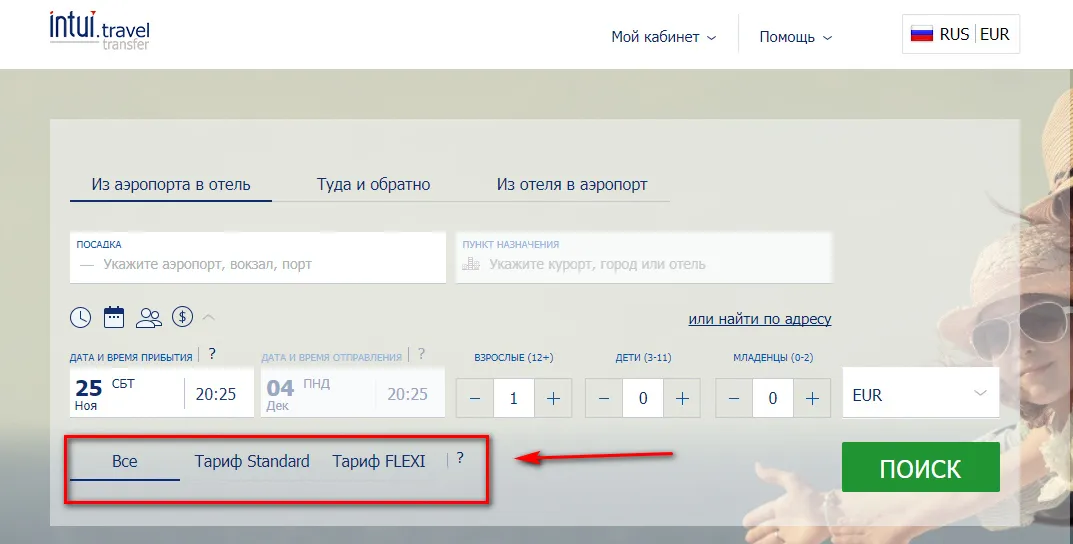Increase the Дети count with plus

point(682,398)
